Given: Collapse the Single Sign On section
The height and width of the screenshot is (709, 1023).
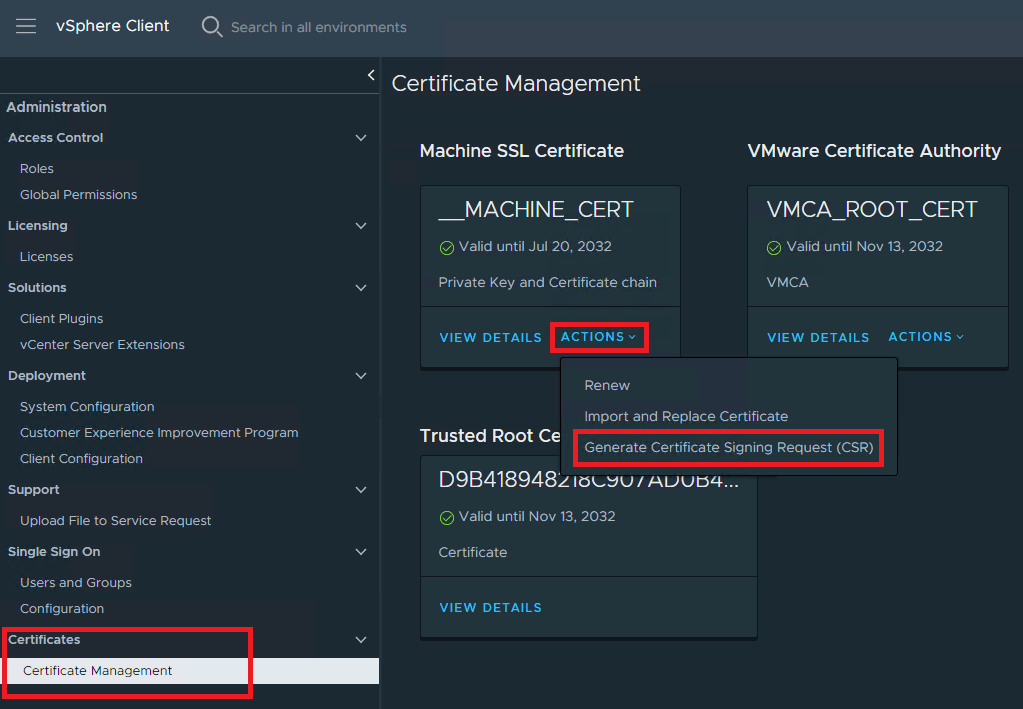Looking at the screenshot, I should coord(361,552).
